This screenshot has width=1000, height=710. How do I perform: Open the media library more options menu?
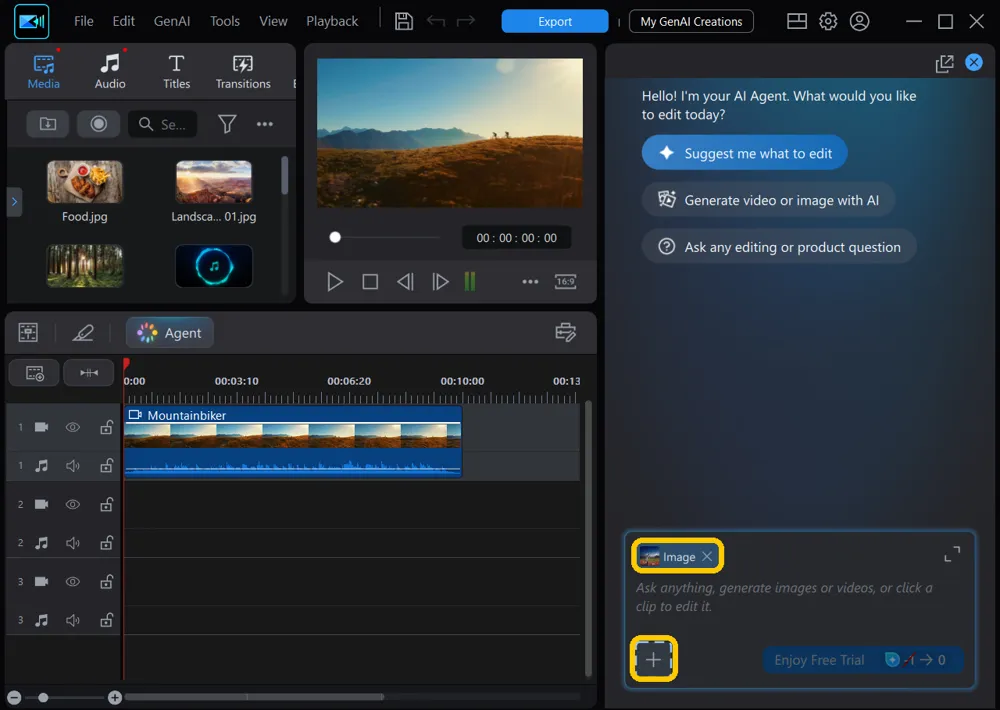[x=265, y=124]
